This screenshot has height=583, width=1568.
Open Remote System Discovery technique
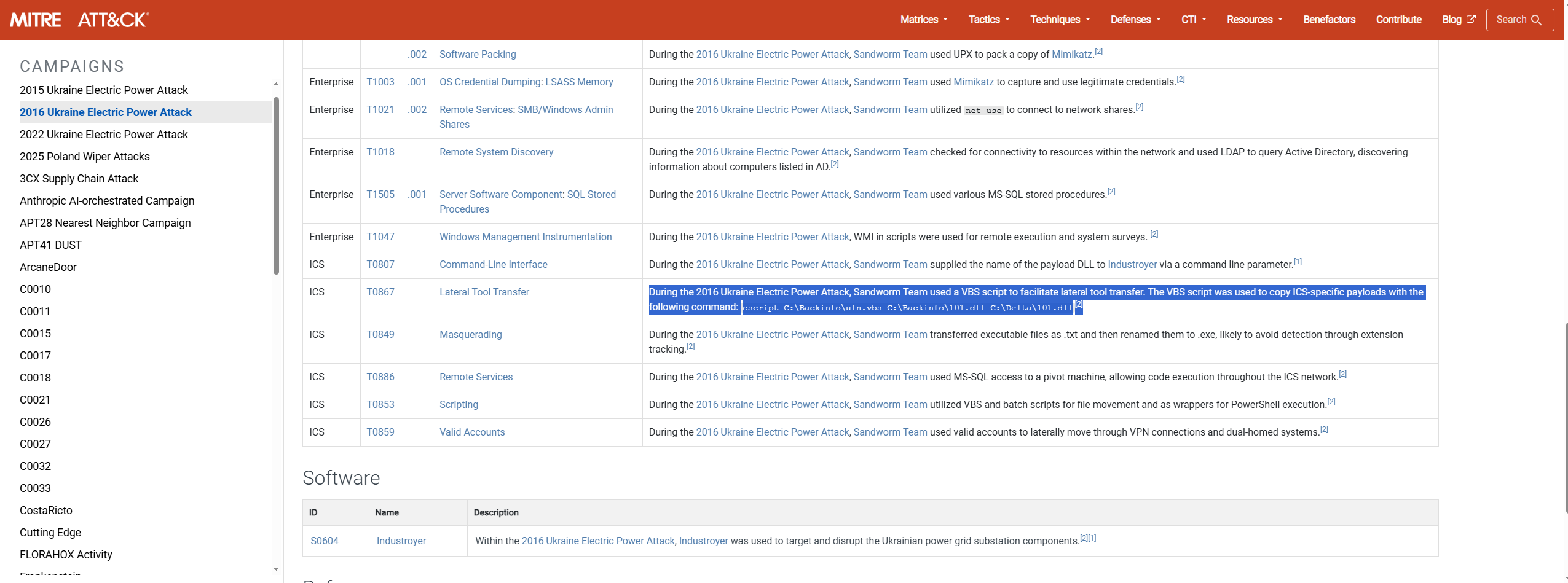pos(496,152)
